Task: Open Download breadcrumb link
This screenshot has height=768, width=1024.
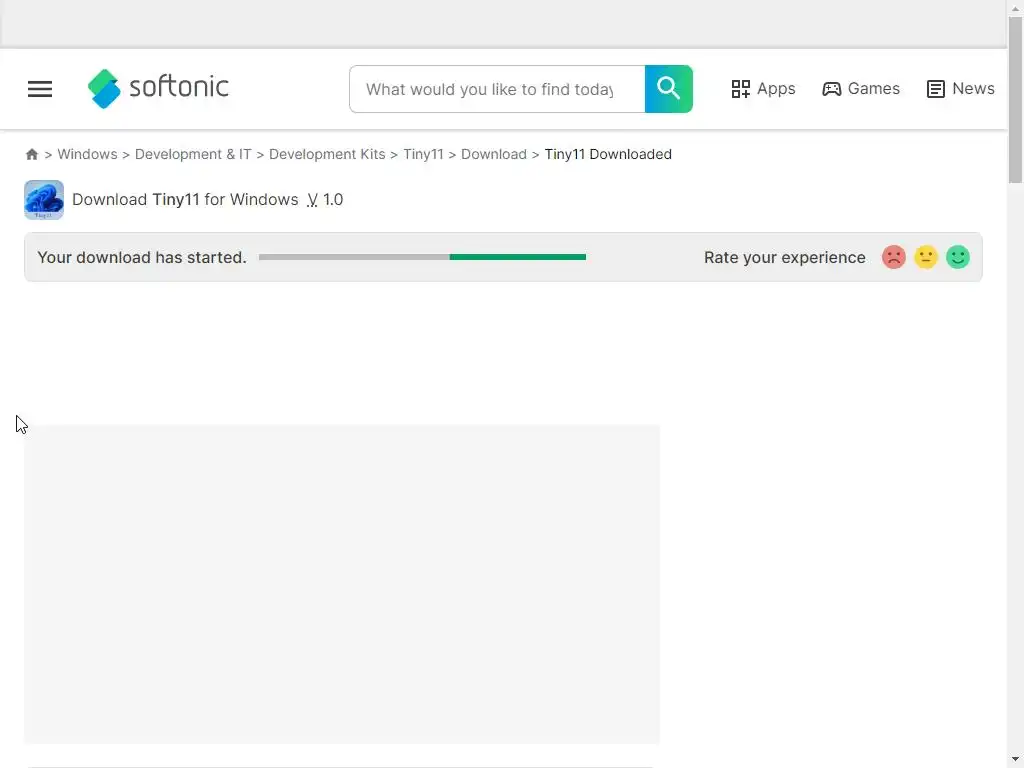Action: click(x=494, y=154)
